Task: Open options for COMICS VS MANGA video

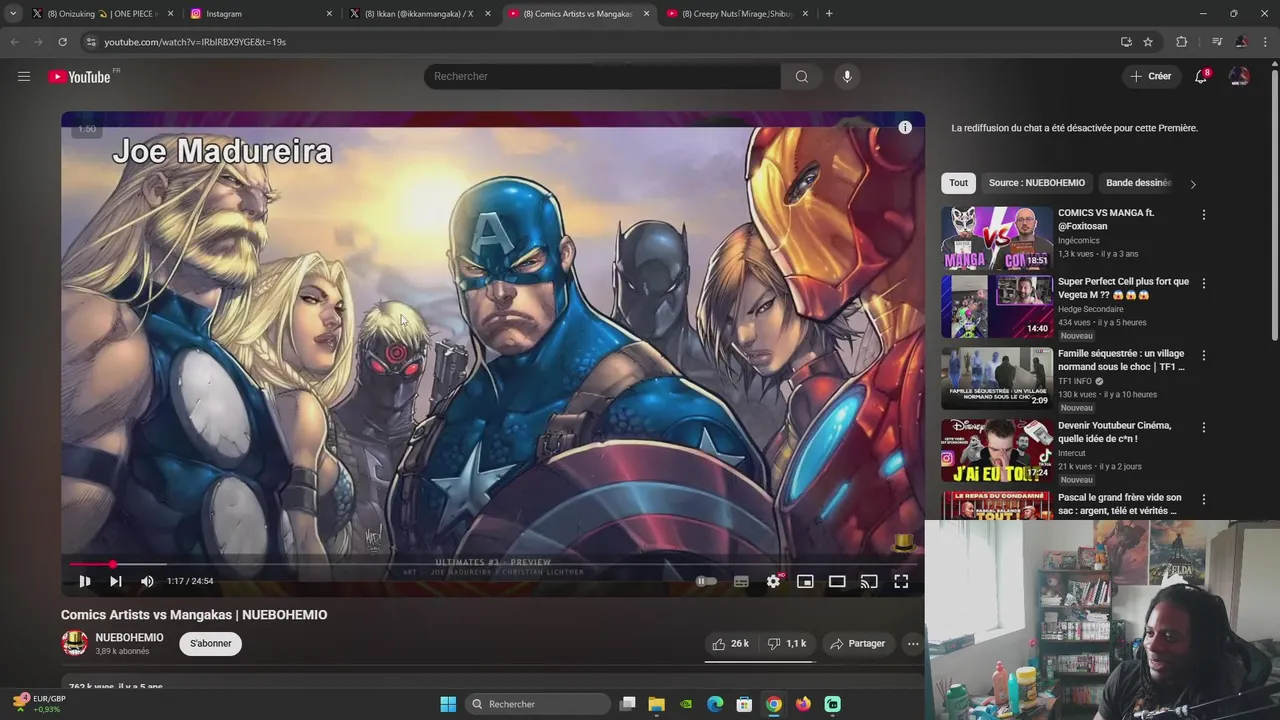Action: pyautogui.click(x=1204, y=215)
